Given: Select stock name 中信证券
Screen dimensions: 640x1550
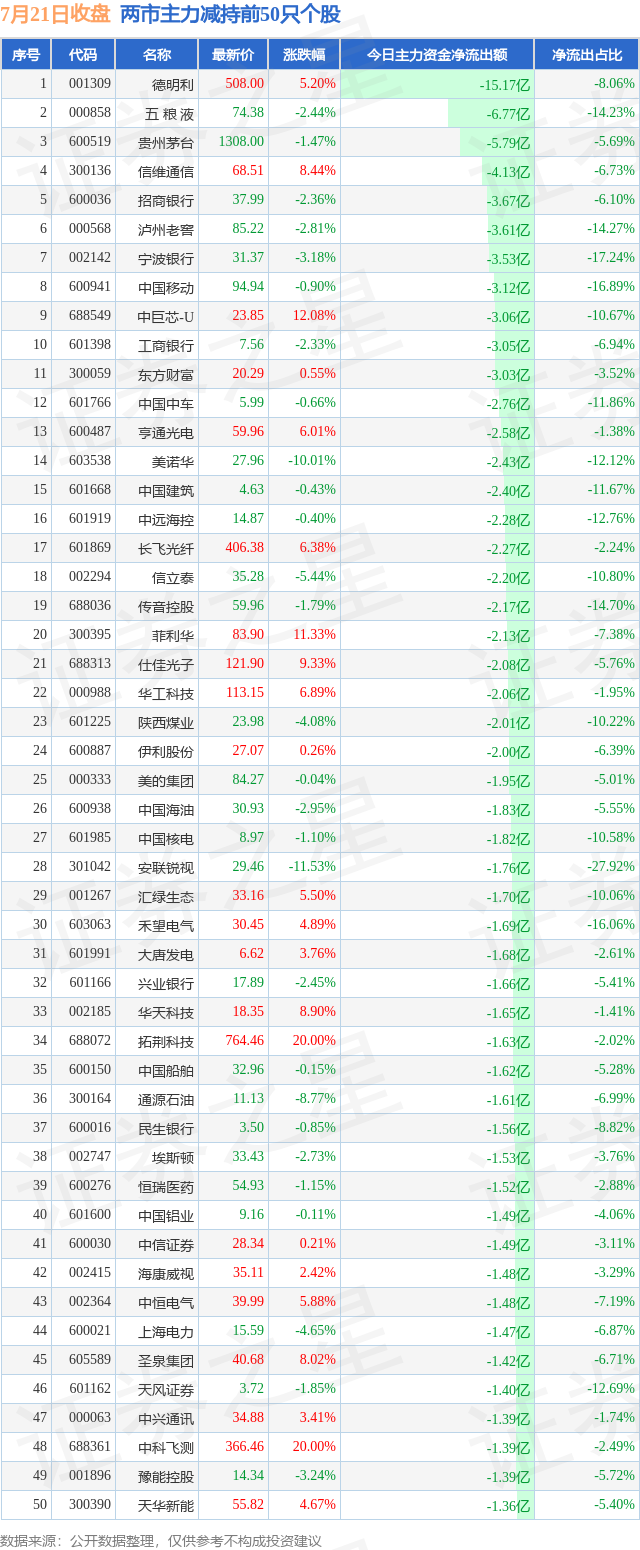Looking at the screenshot, I should [166, 1245].
